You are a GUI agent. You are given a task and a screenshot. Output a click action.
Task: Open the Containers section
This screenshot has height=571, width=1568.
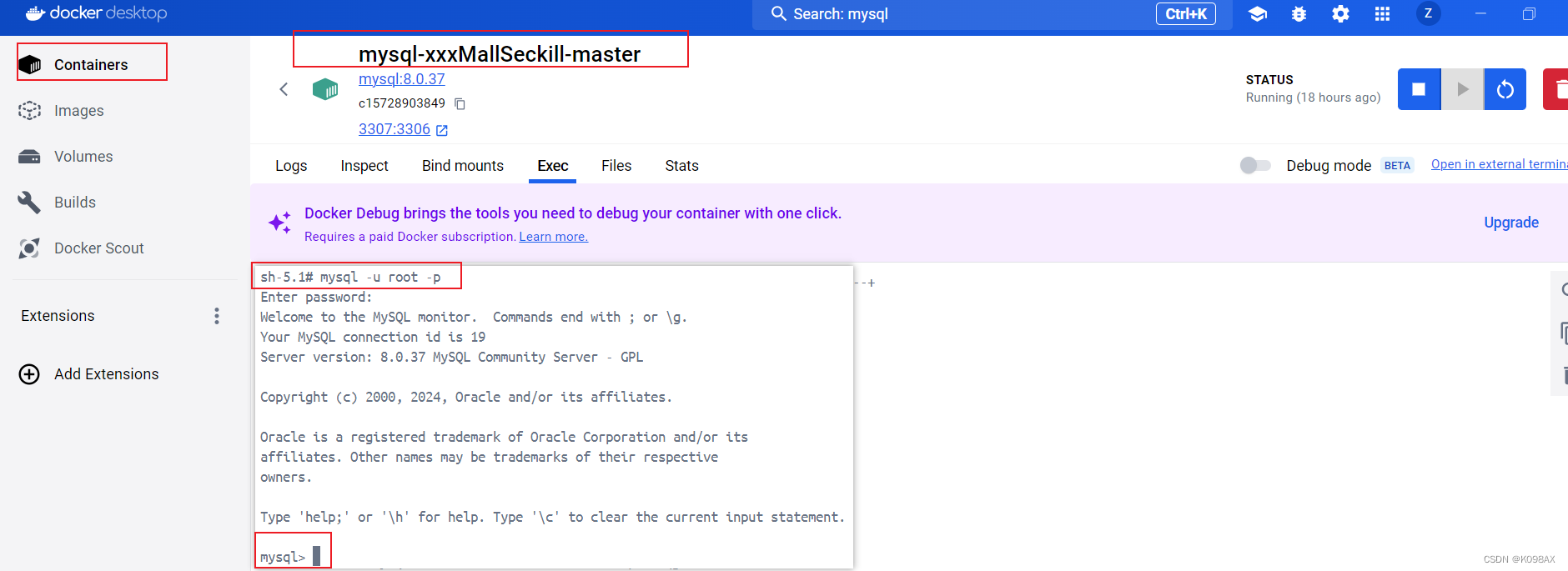92,64
